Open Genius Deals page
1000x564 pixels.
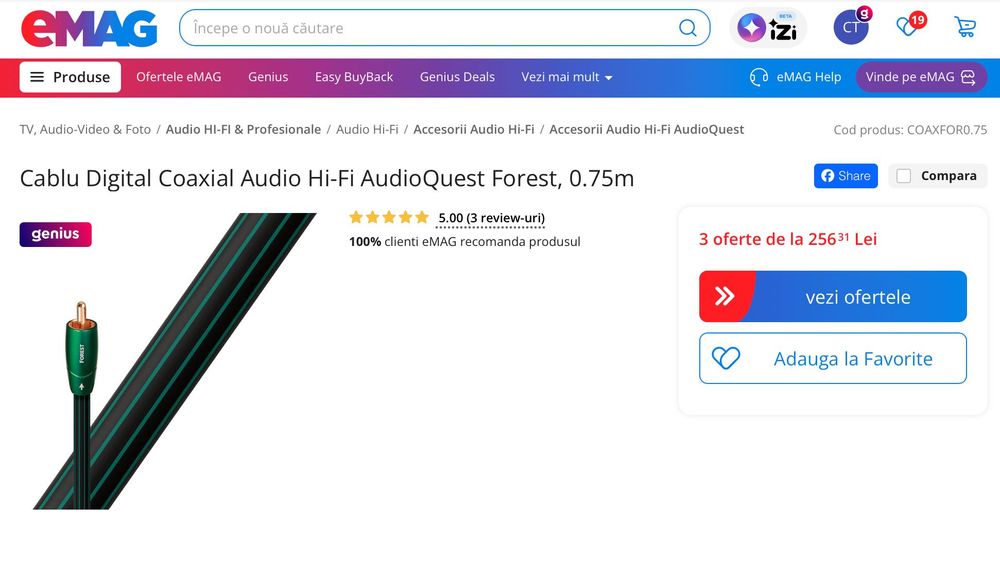click(457, 77)
